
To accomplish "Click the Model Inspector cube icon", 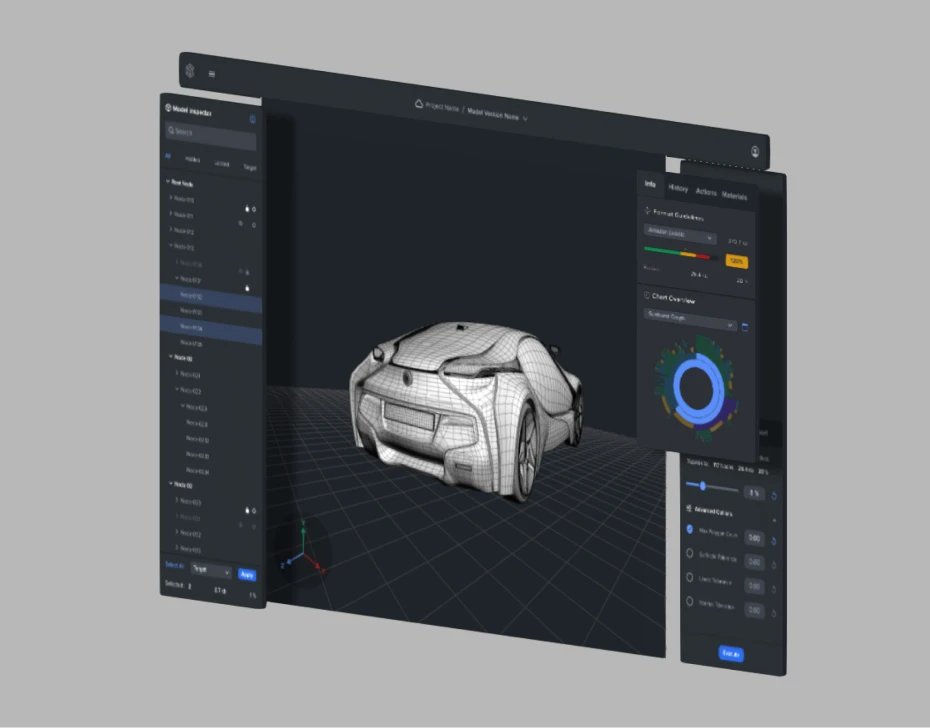I will 168,108.
